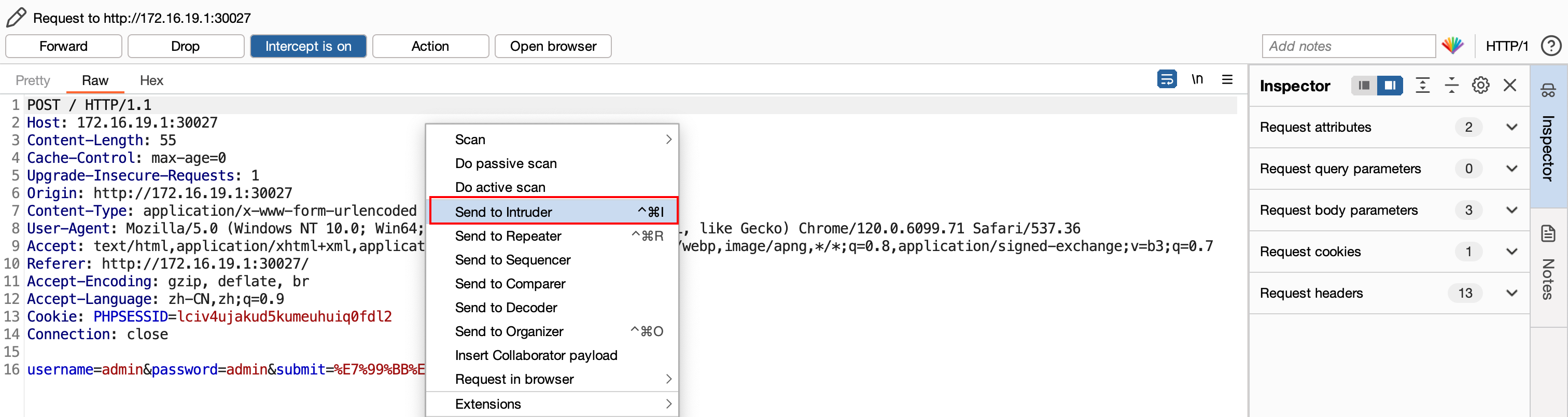Click the Content-Length: 55 header line
Screen dimensions: 1568x417
pyautogui.click(x=102, y=140)
